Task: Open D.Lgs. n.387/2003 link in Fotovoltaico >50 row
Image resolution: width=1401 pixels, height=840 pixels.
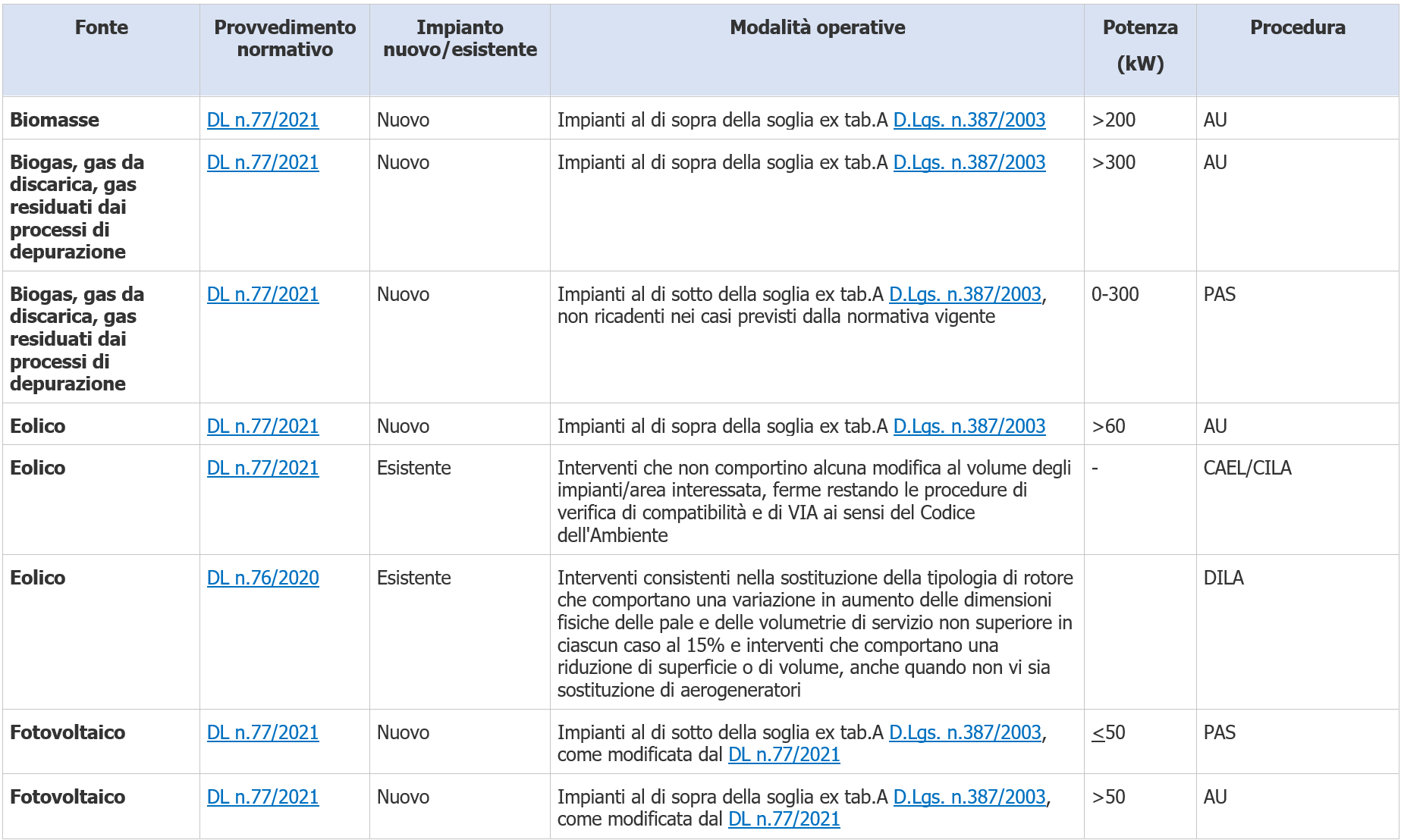Action: [969, 797]
